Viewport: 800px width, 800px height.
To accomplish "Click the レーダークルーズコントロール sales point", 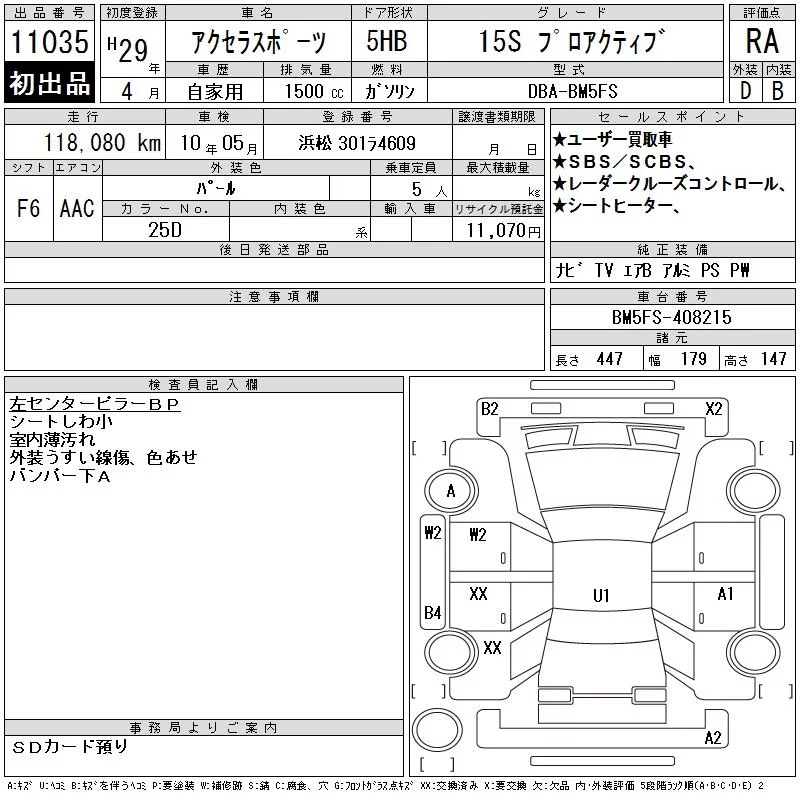I will point(668,184).
